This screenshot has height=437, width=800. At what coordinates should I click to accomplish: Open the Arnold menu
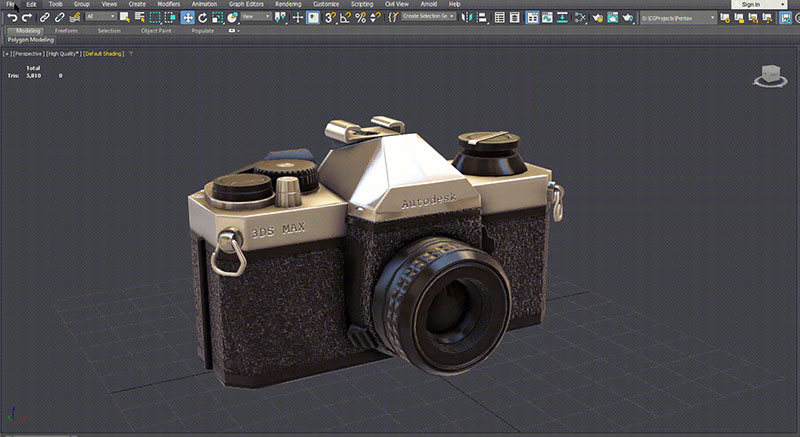pyautogui.click(x=429, y=4)
